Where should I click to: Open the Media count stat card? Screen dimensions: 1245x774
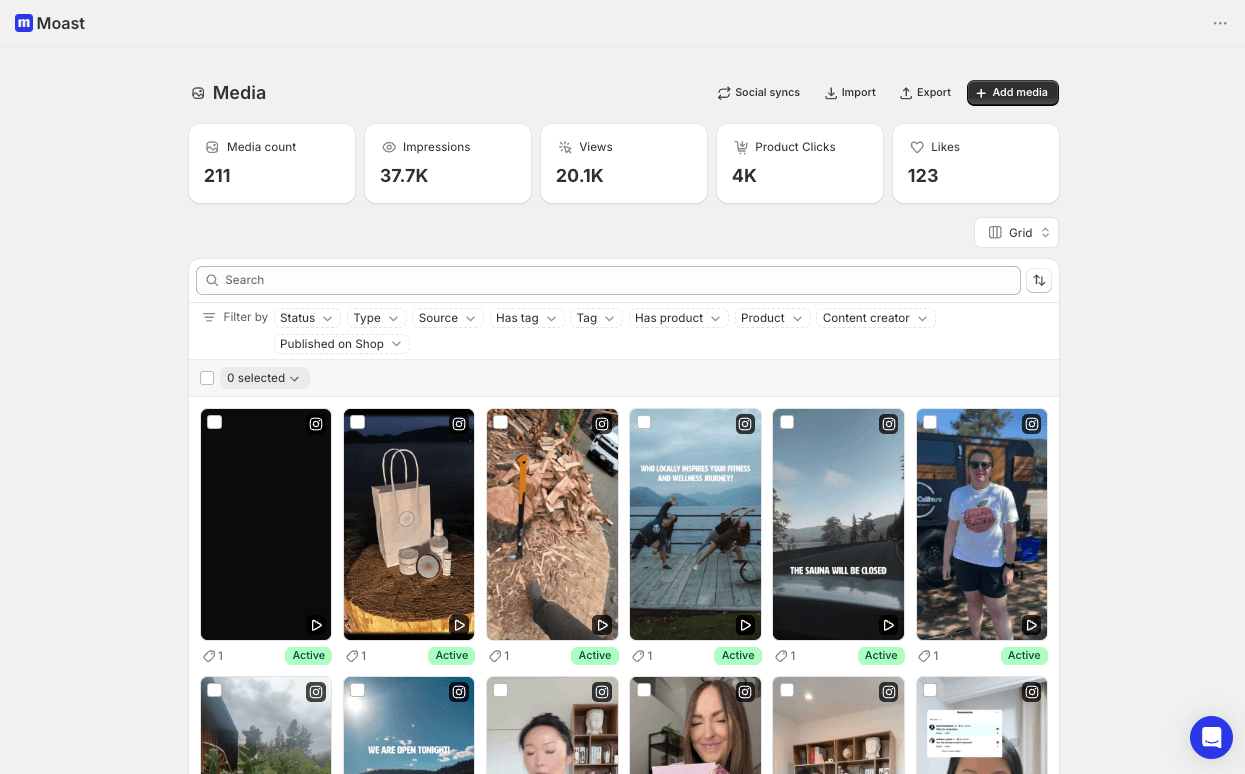point(272,163)
